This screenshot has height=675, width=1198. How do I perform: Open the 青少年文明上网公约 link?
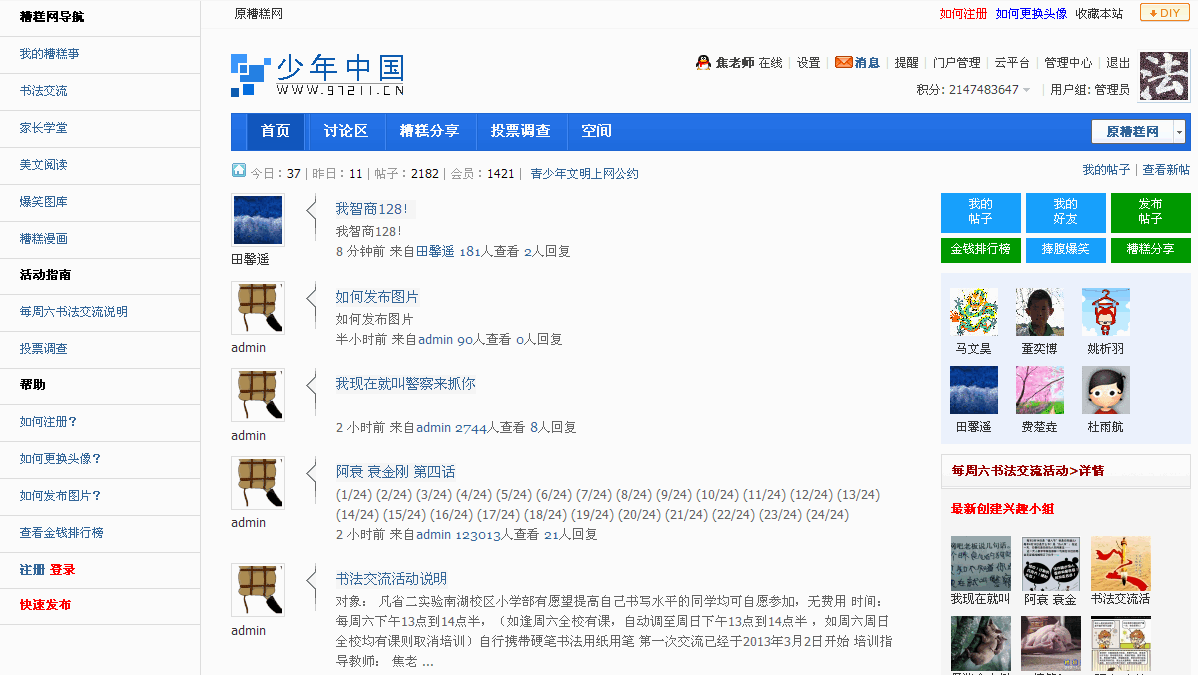tap(584, 174)
